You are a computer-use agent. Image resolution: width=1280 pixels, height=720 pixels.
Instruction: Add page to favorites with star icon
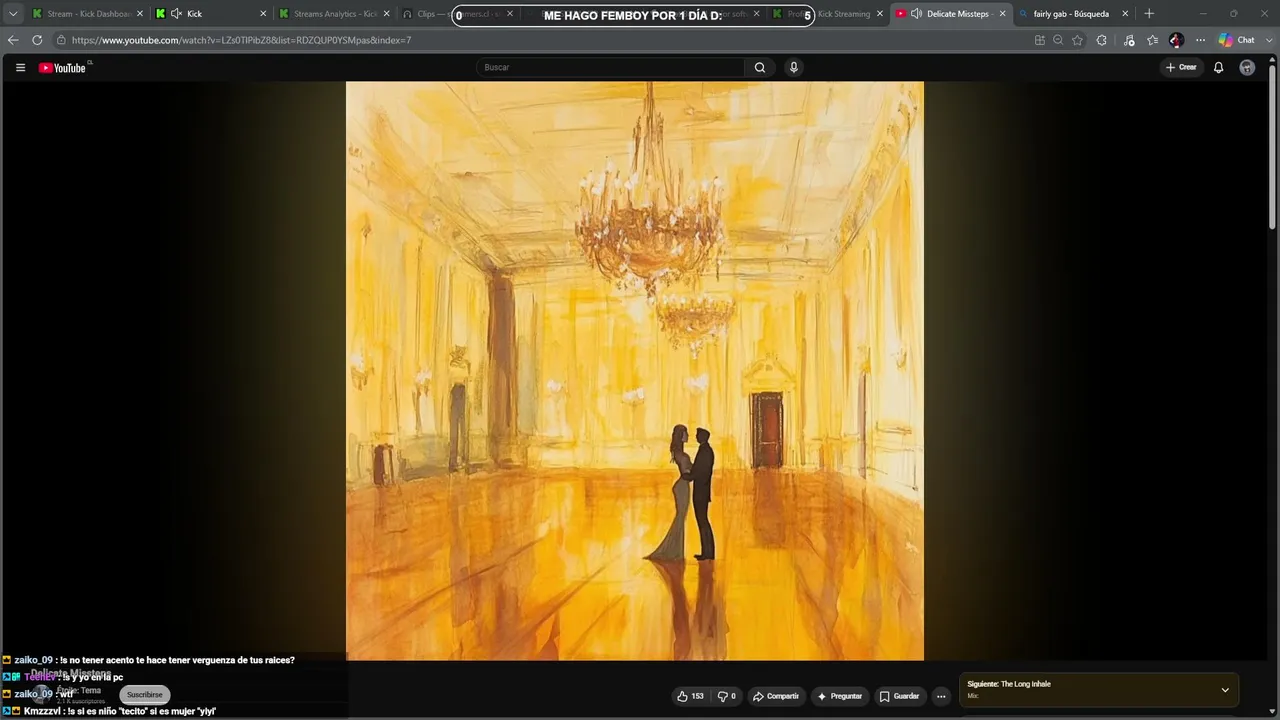click(x=1077, y=40)
